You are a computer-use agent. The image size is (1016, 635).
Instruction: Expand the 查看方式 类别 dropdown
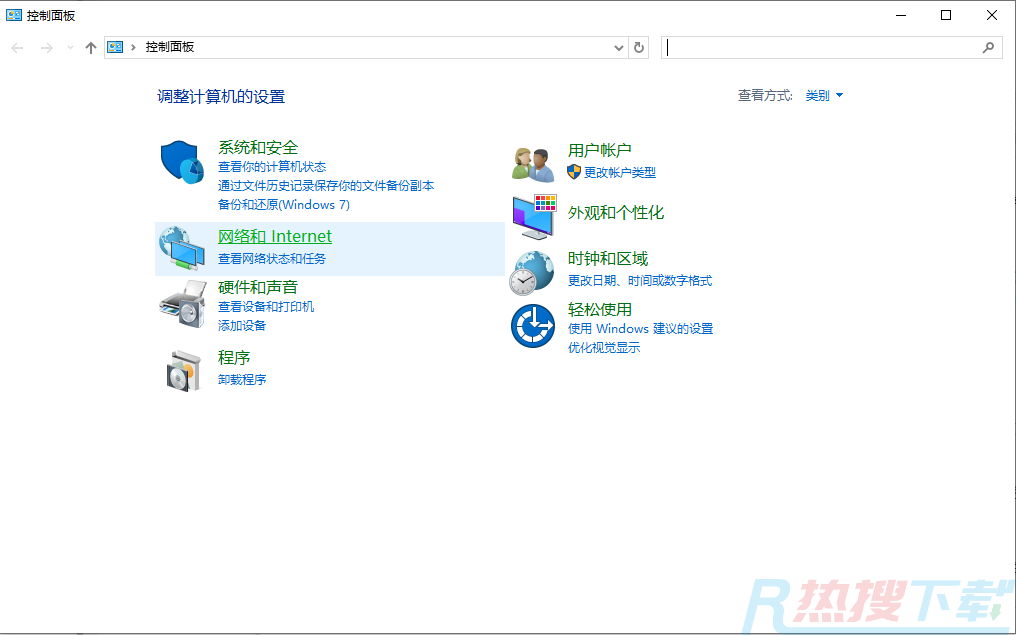click(825, 96)
